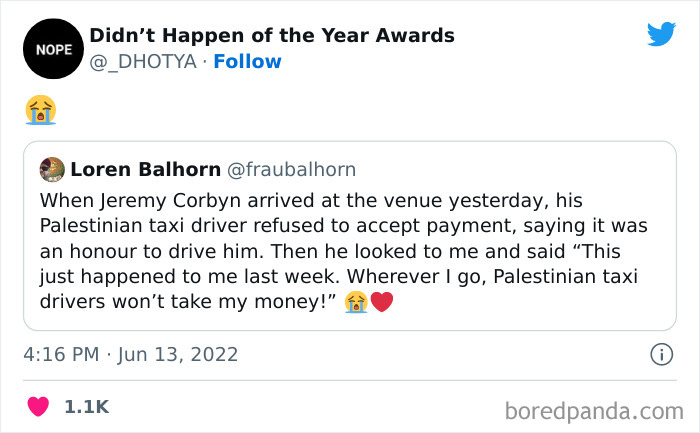This screenshot has height=433, width=700.
Task: Click the crying emoji ending the quoted tweet
Action: 357,301
